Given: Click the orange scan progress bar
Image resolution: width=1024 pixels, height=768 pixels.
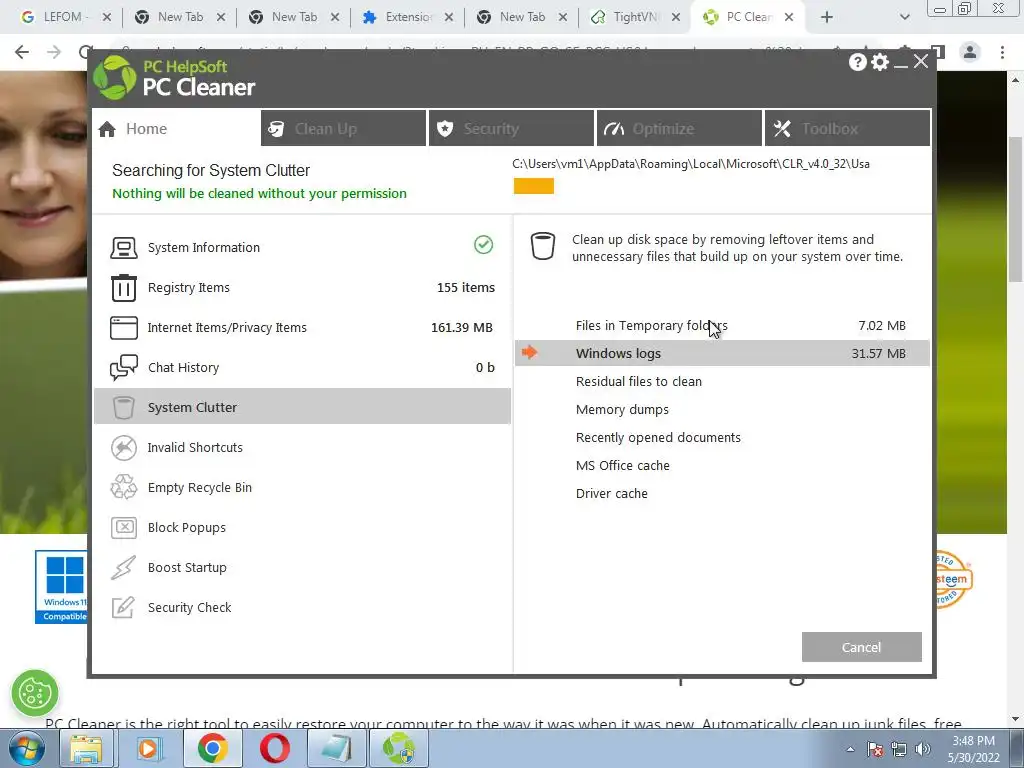Looking at the screenshot, I should click(534, 186).
